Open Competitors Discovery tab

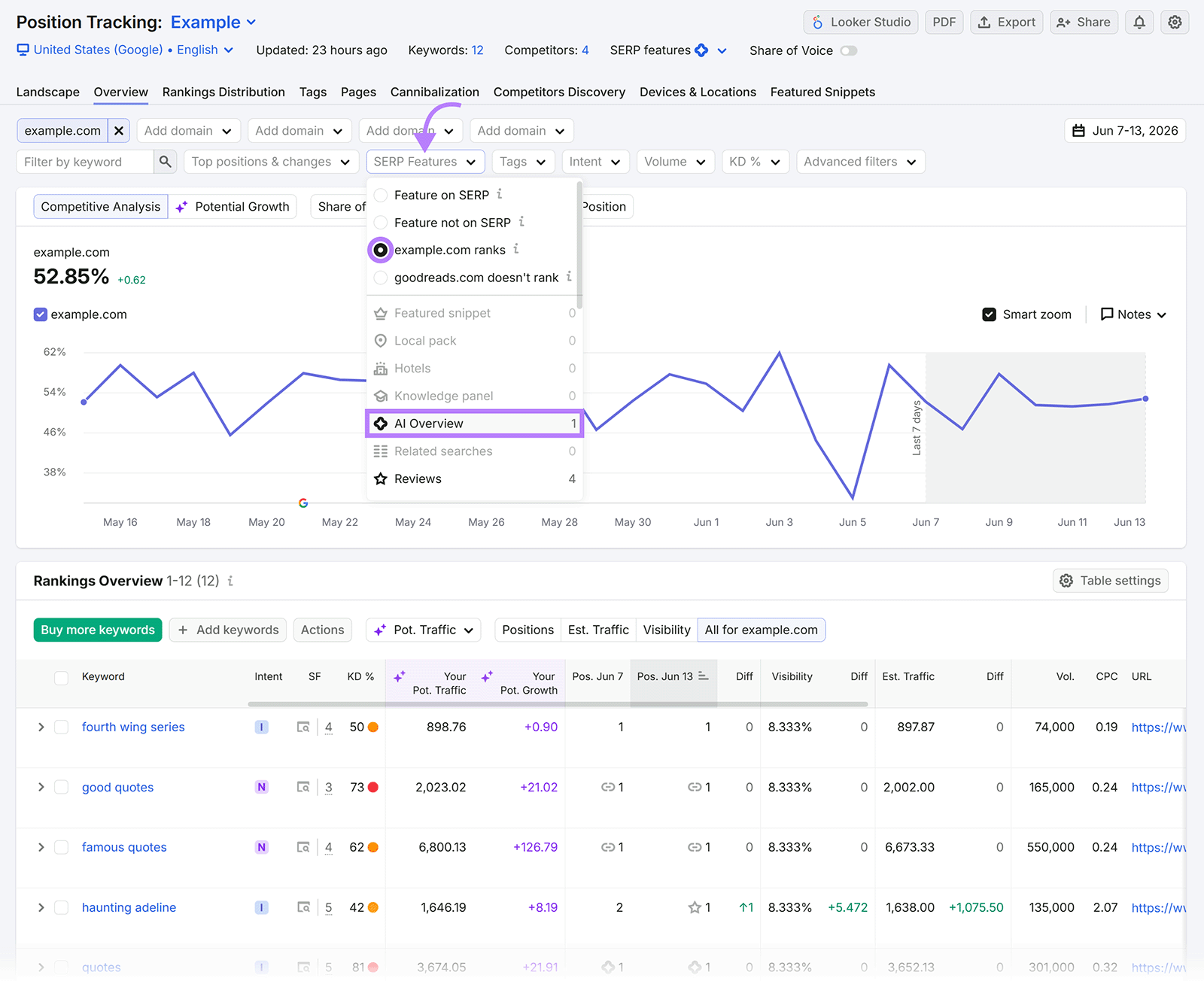(559, 92)
